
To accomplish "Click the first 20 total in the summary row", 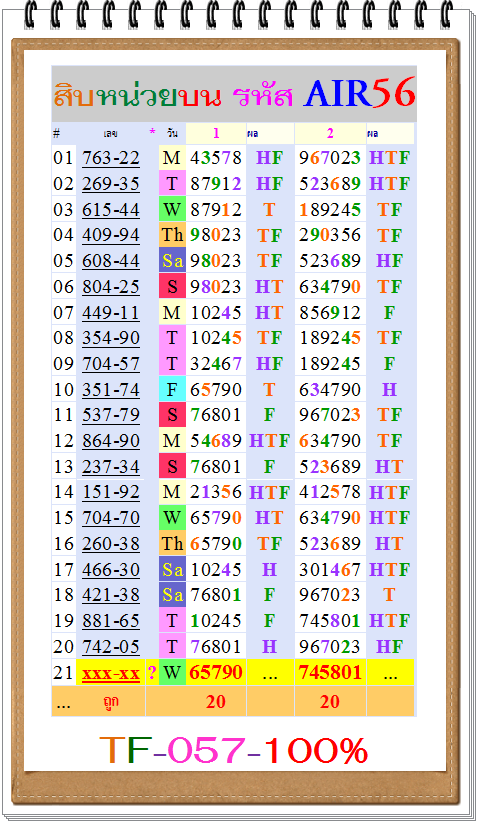I will coord(216,702).
